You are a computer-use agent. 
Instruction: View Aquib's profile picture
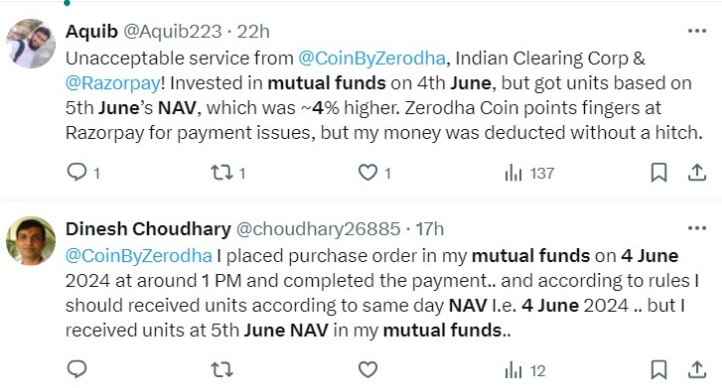click(x=31, y=44)
